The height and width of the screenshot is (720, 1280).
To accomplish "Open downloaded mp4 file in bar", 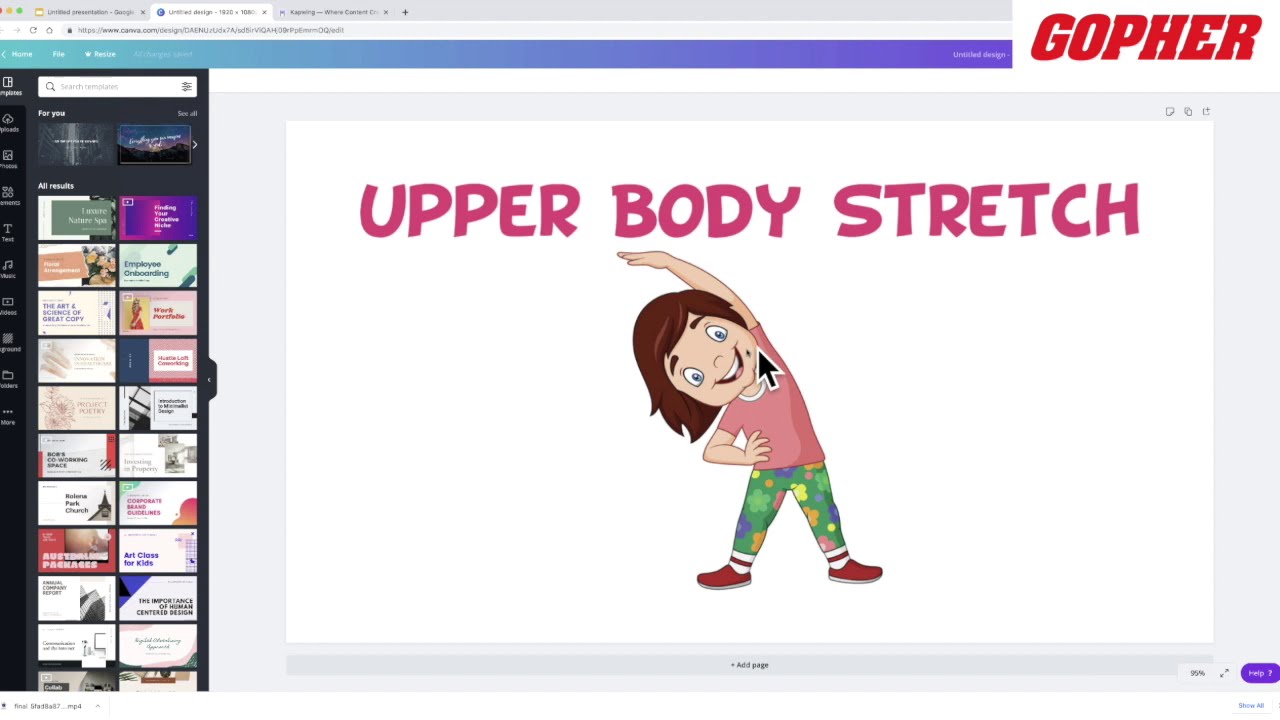I will click(x=47, y=706).
